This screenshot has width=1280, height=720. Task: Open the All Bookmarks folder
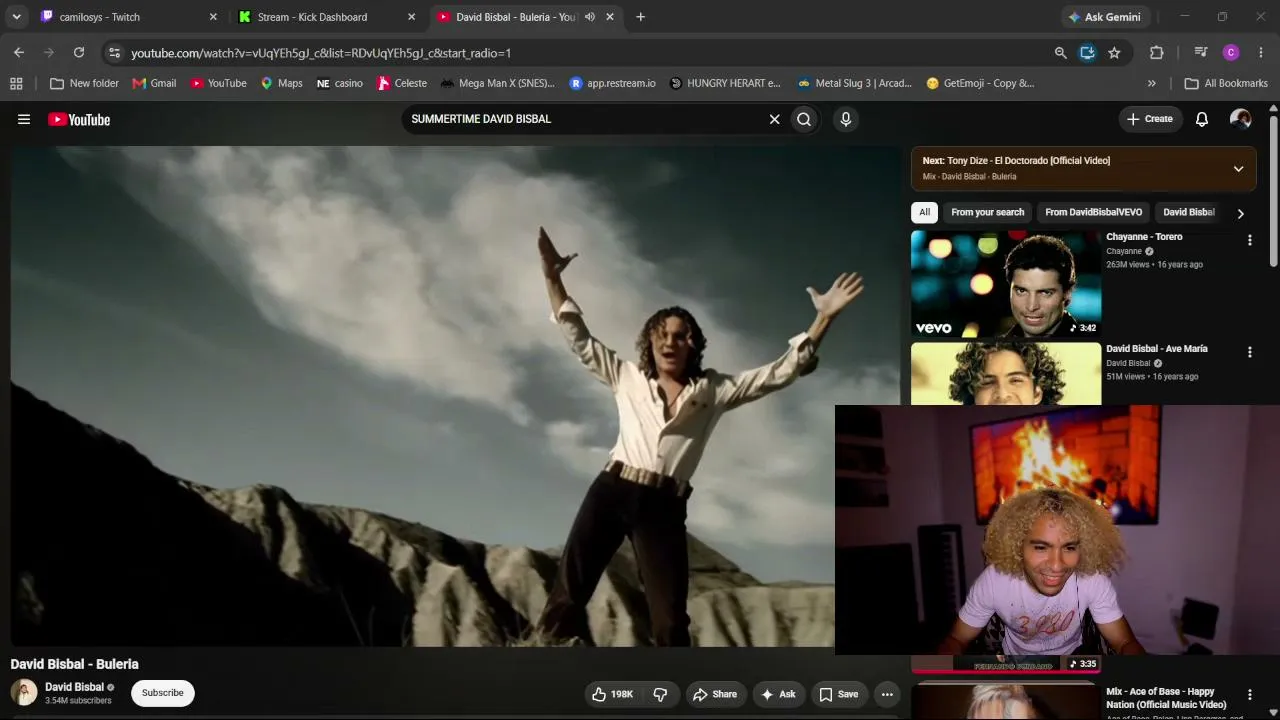pyautogui.click(x=1226, y=83)
